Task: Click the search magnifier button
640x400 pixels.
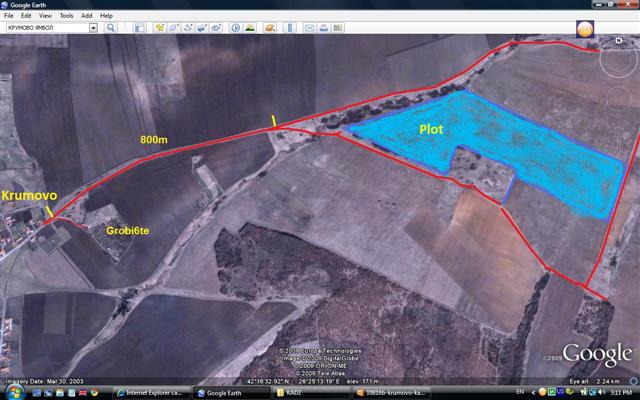Action: [x=111, y=28]
